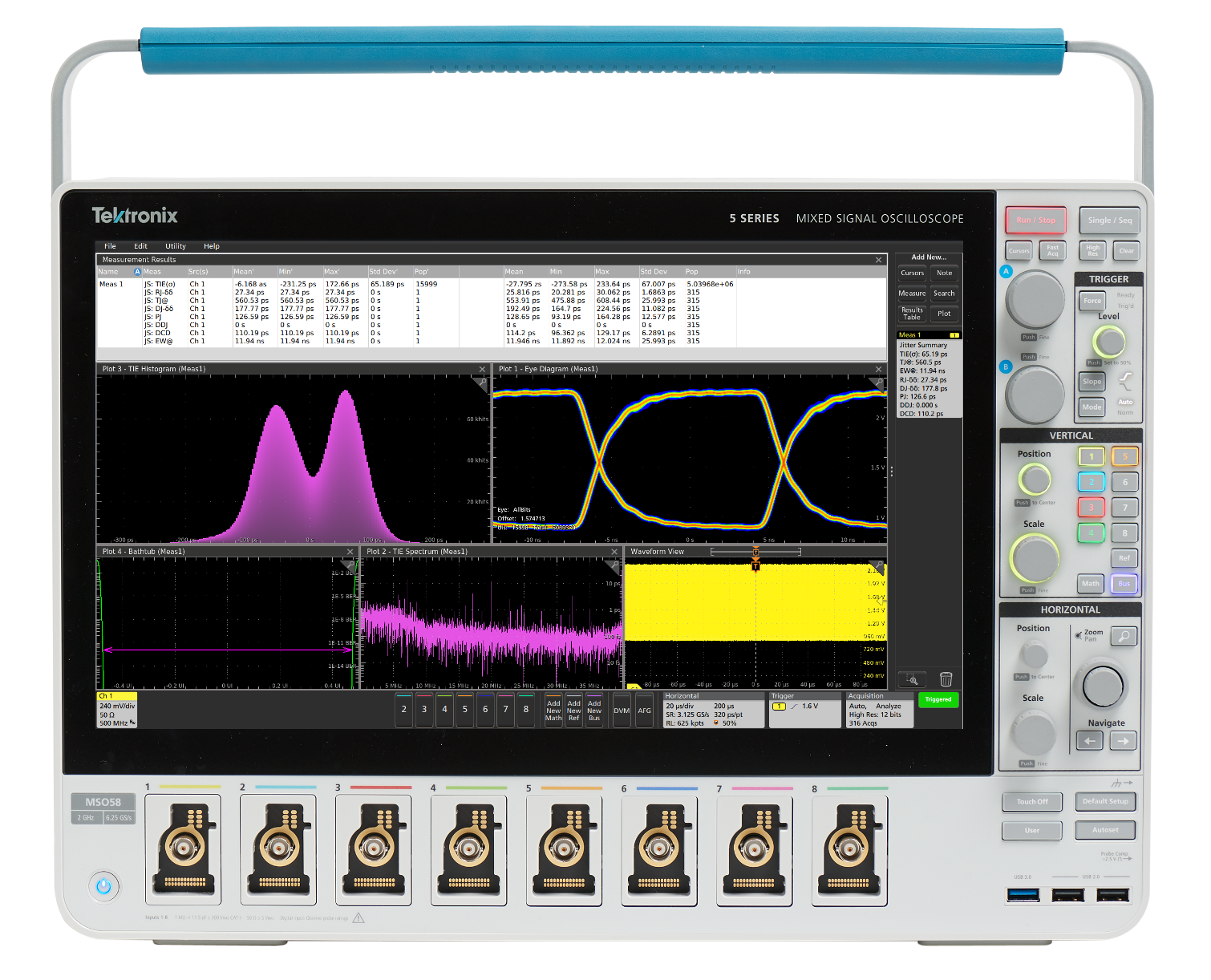Click the zoom box icon in results bar

(x=912, y=679)
